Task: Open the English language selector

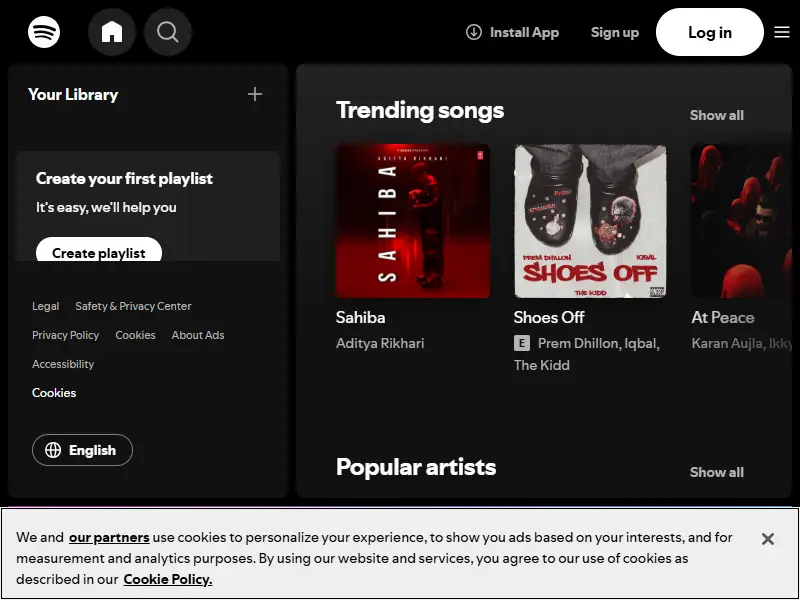Action: [x=82, y=450]
